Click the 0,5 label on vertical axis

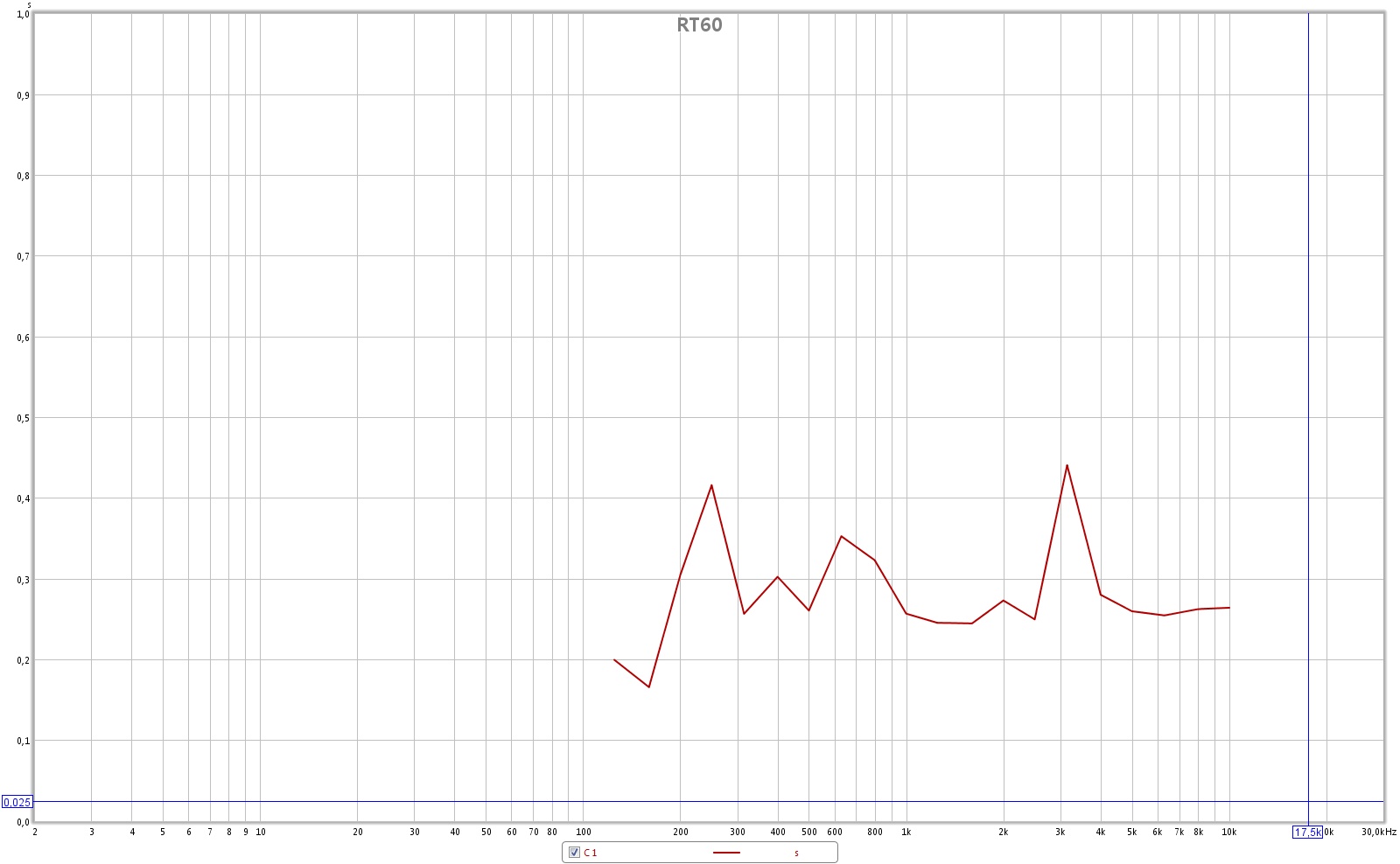click(23, 418)
